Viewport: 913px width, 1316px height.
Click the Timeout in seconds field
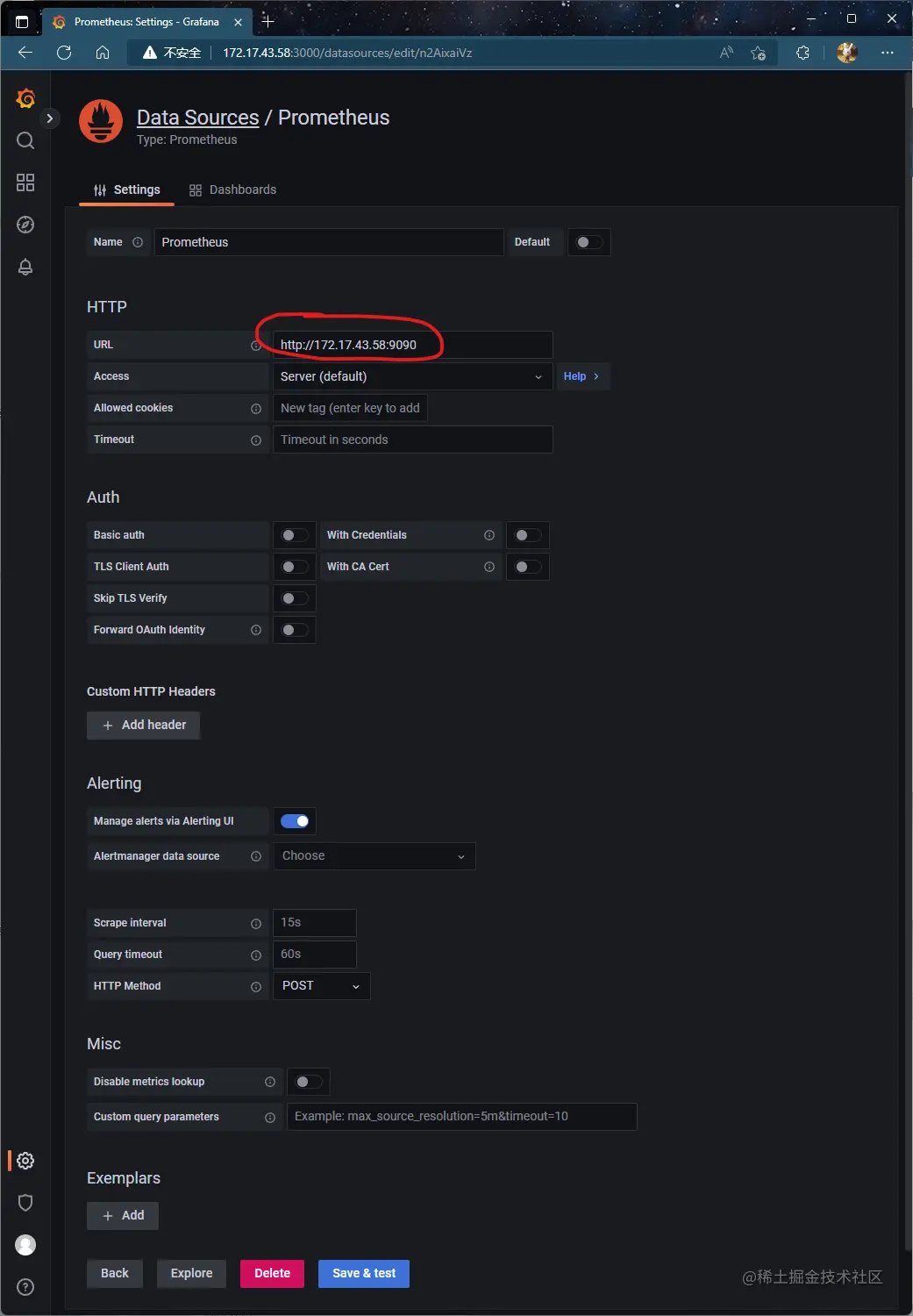coord(412,440)
